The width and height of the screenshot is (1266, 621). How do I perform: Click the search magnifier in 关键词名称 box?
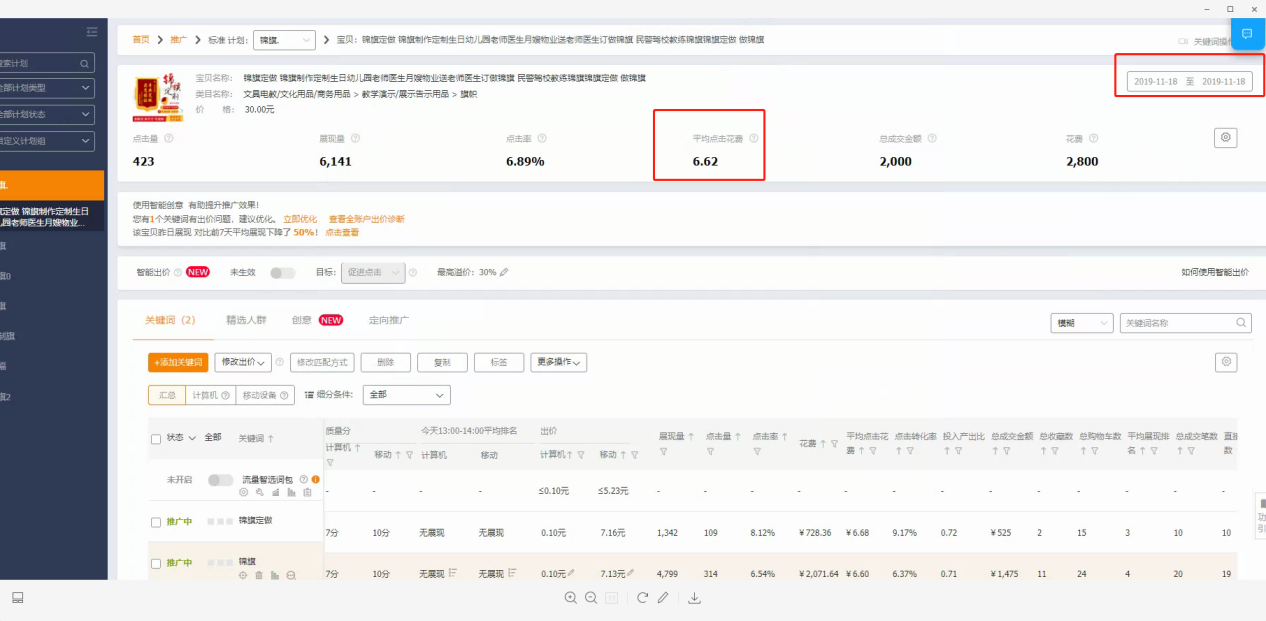(x=1241, y=323)
